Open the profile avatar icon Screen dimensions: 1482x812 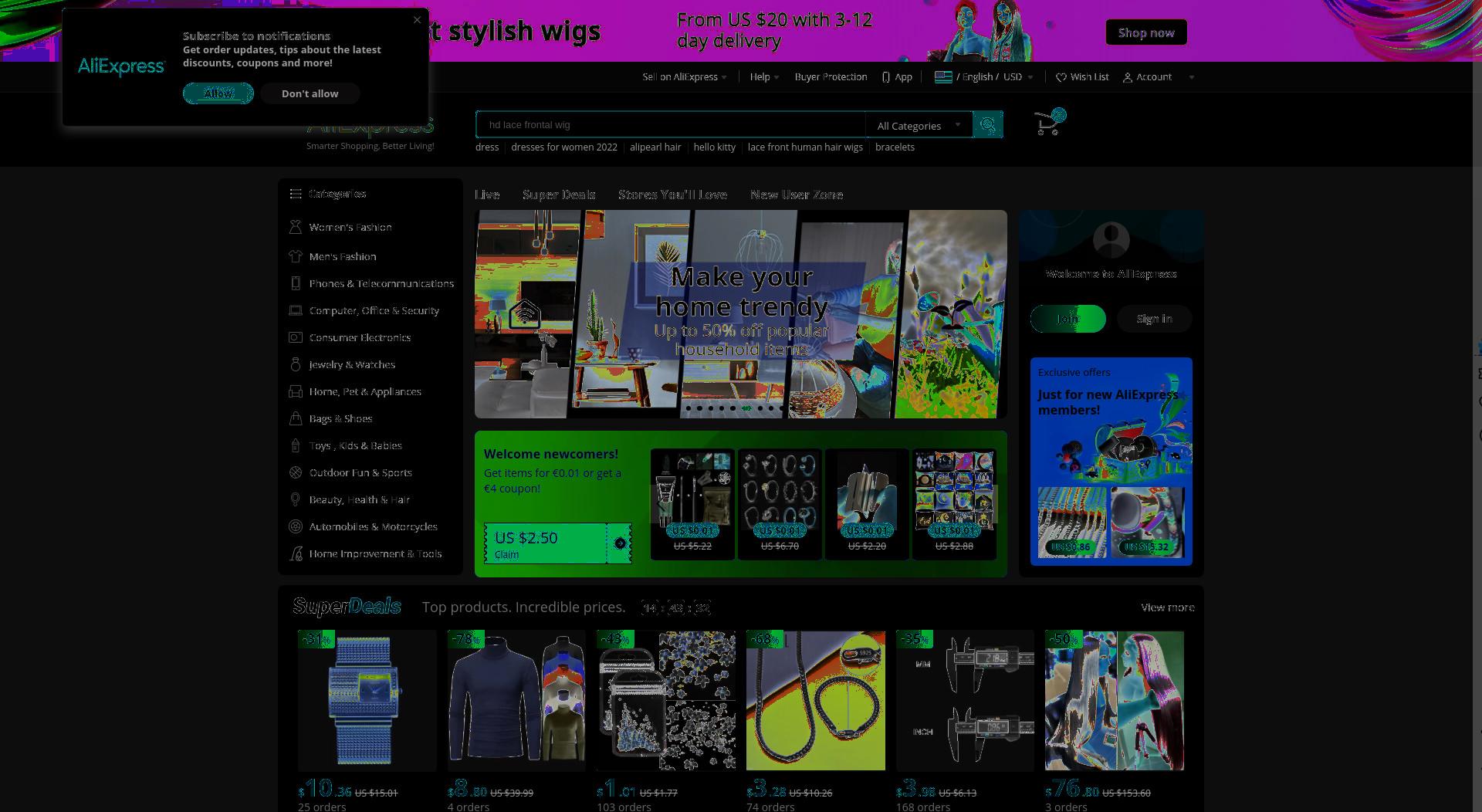point(1111,240)
